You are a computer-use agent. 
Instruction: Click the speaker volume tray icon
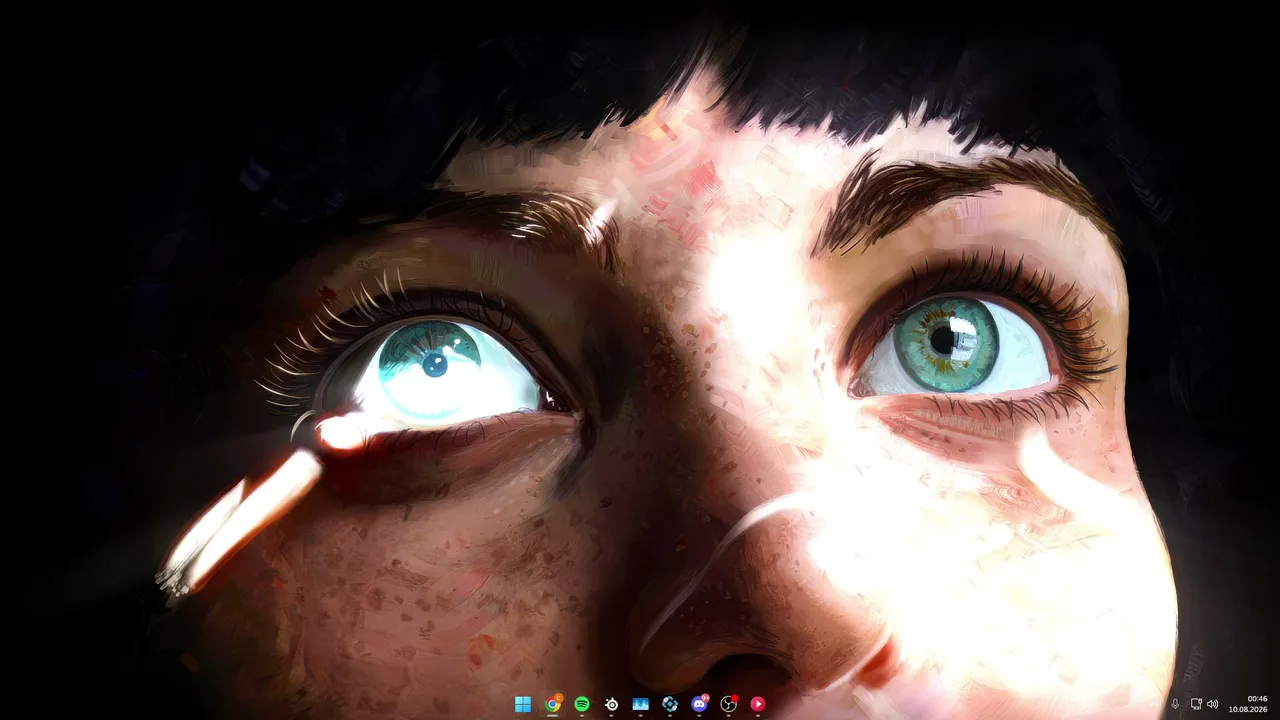[1213, 704]
